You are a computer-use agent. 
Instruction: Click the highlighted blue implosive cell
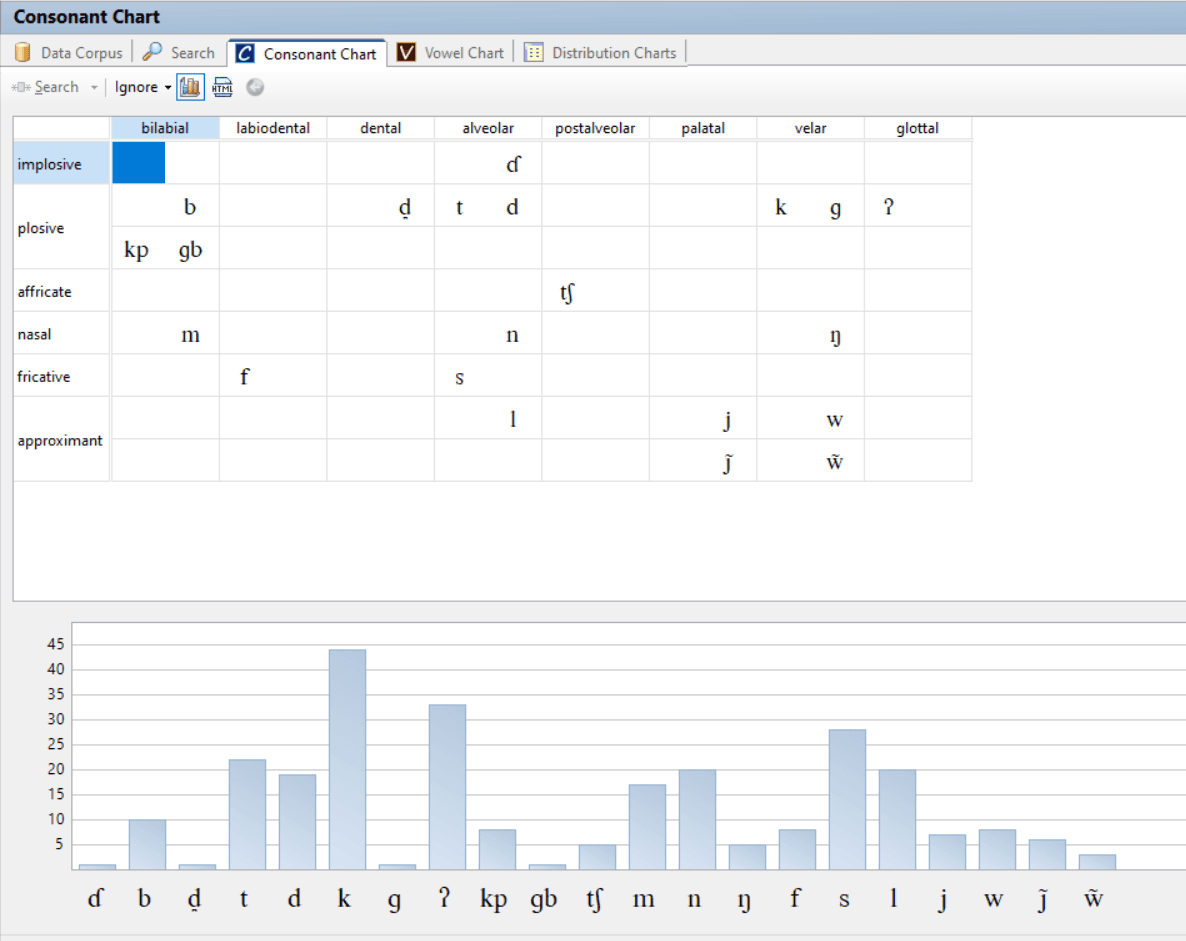pyautogui.click(x=138, y=162)
